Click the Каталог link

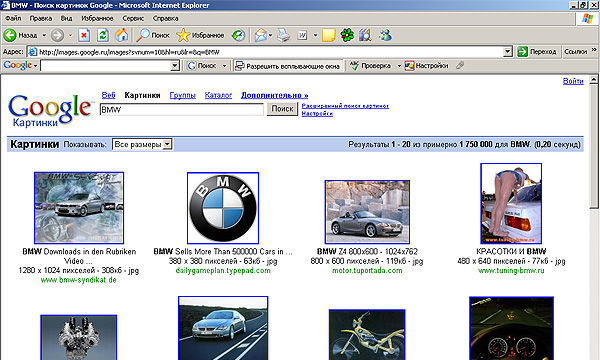tap(218, 95)
